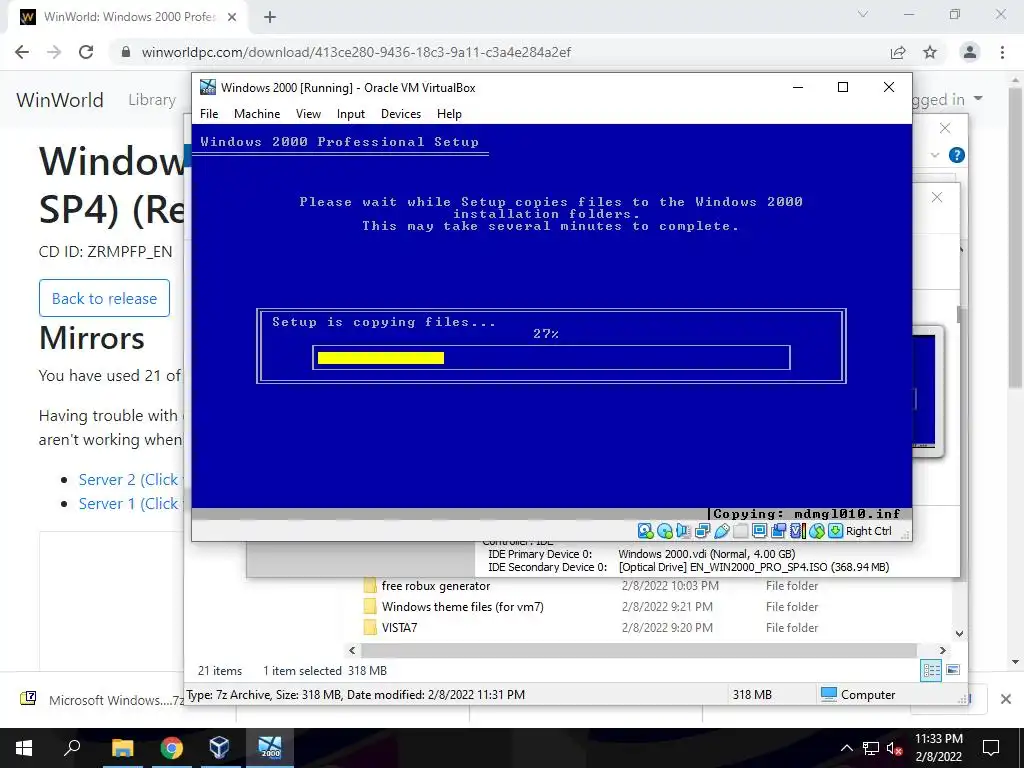Viewport: 1024px width, 768px height.
Task: Click the VirtualBox window title bar icon
Action: pos(208,88)
